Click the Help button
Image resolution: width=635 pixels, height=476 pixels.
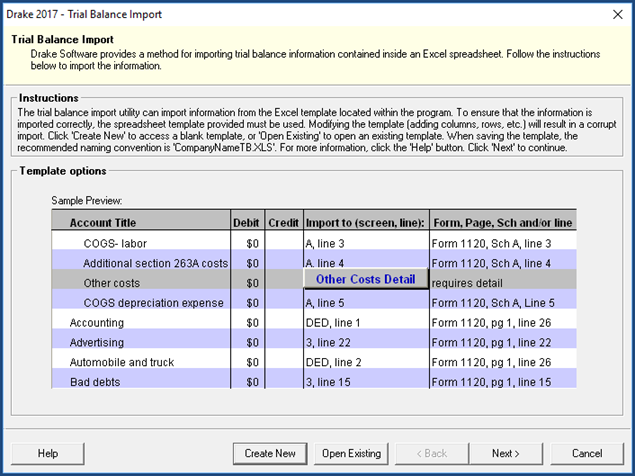click(48, 453)
